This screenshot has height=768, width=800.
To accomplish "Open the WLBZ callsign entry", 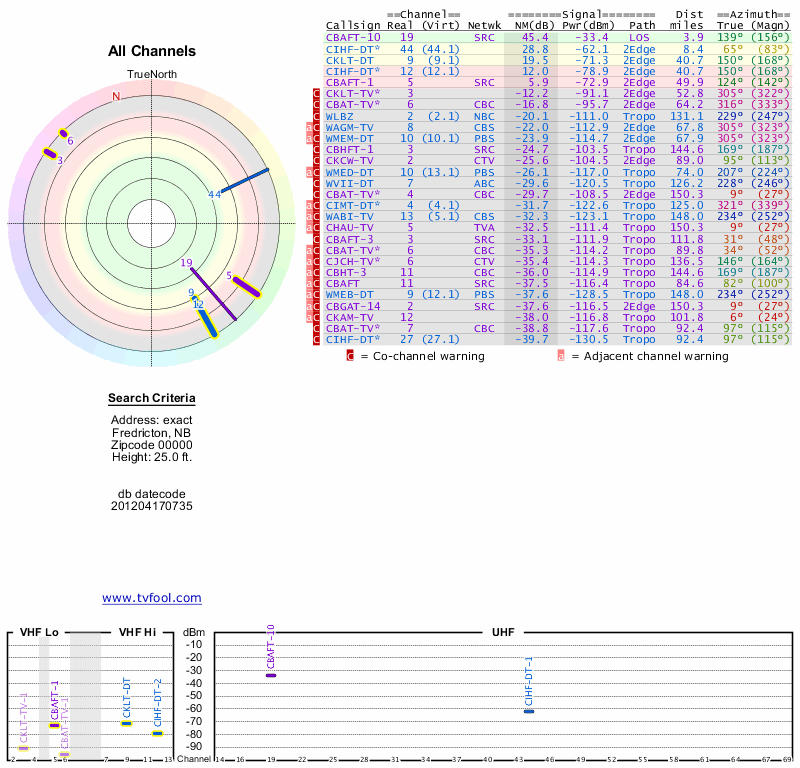I will point(342,115).
